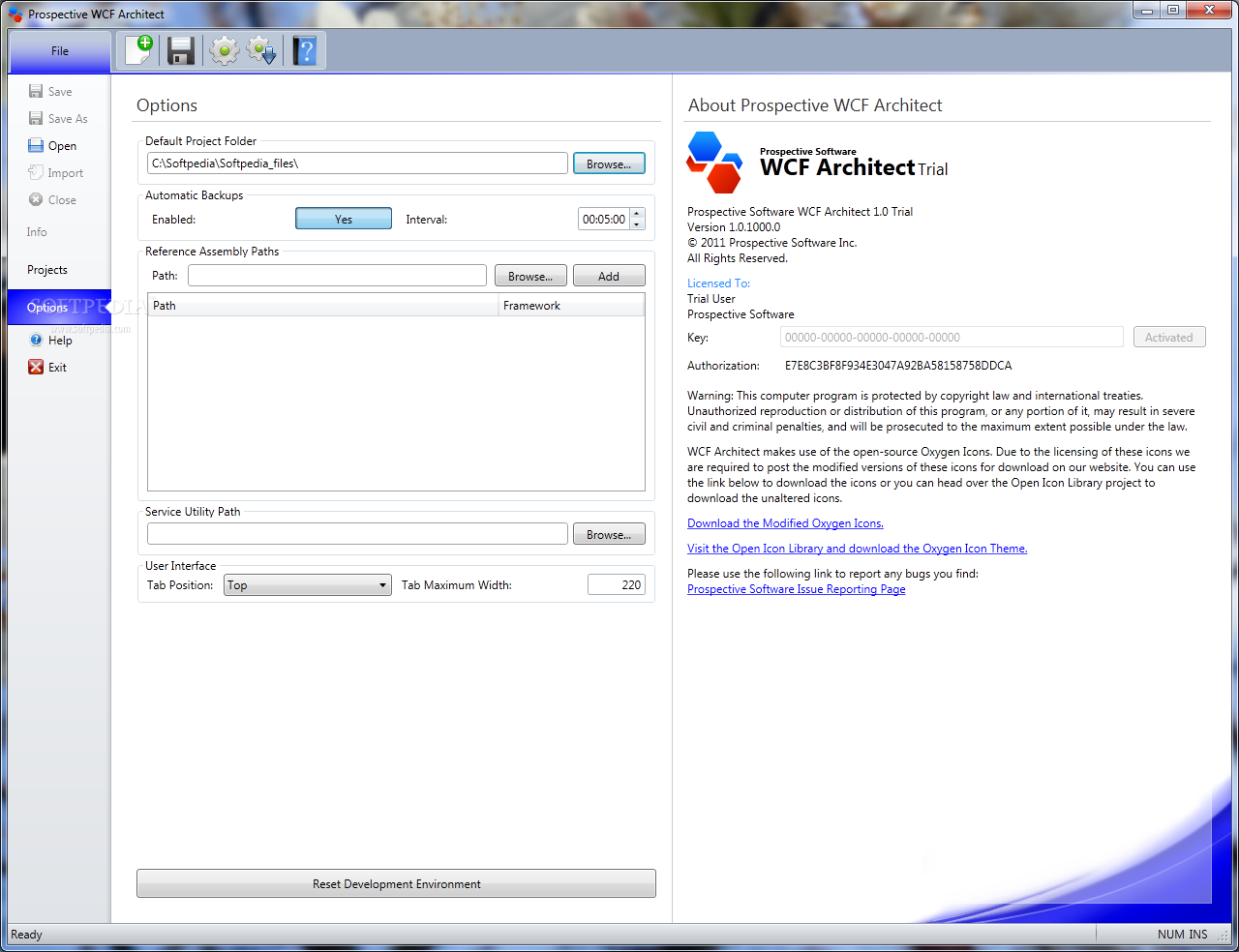Decrease the backup Interval with down arrow
Image resolution: width=1239 pixels, height=952 pixels.
click(x=636, y=224)
